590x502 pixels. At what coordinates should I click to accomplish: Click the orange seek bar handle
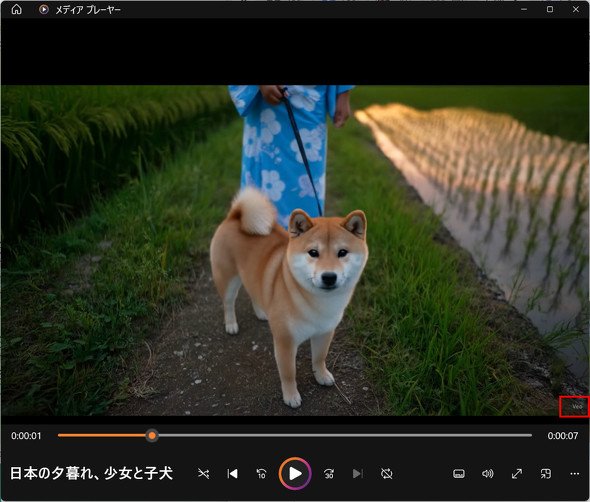click(x=152, y=436)
